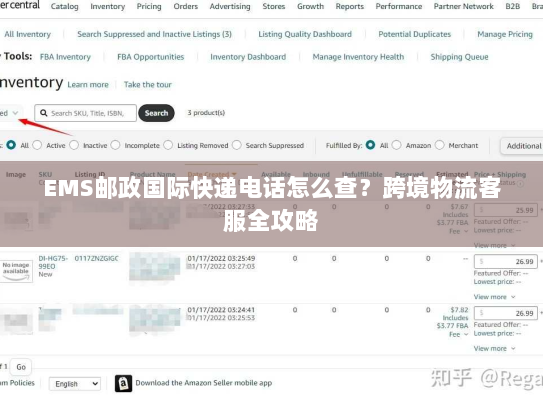Expand View more in DI-HG75-99EO row
The width and height of the screenshot is (543, 408).
pyautogui.click(x=494, y=297)
